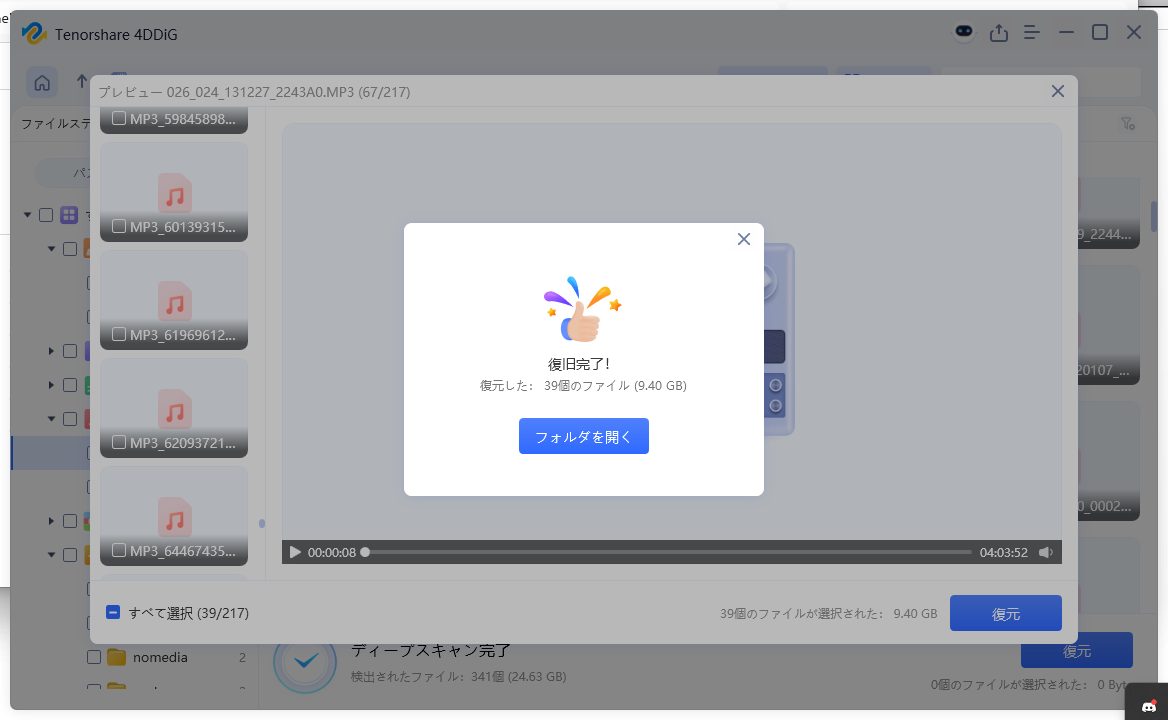Select the nomedia folder in tree
1168x720 pixels.
click(160, 657)
